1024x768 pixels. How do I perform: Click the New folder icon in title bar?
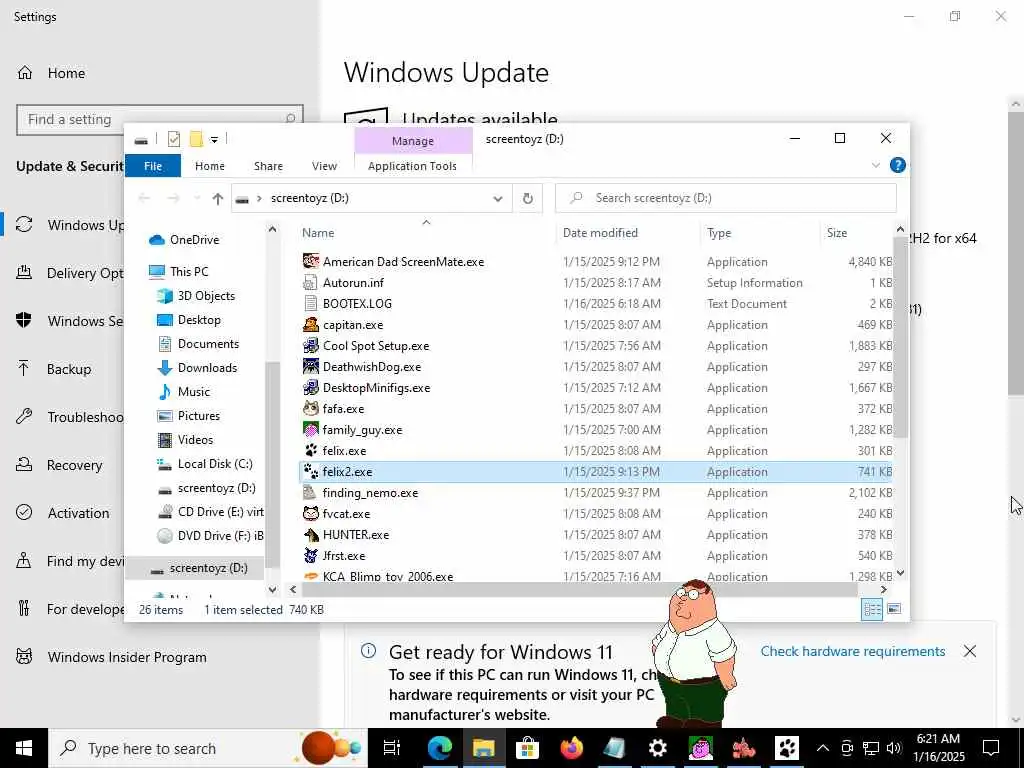tap(196, 138)
